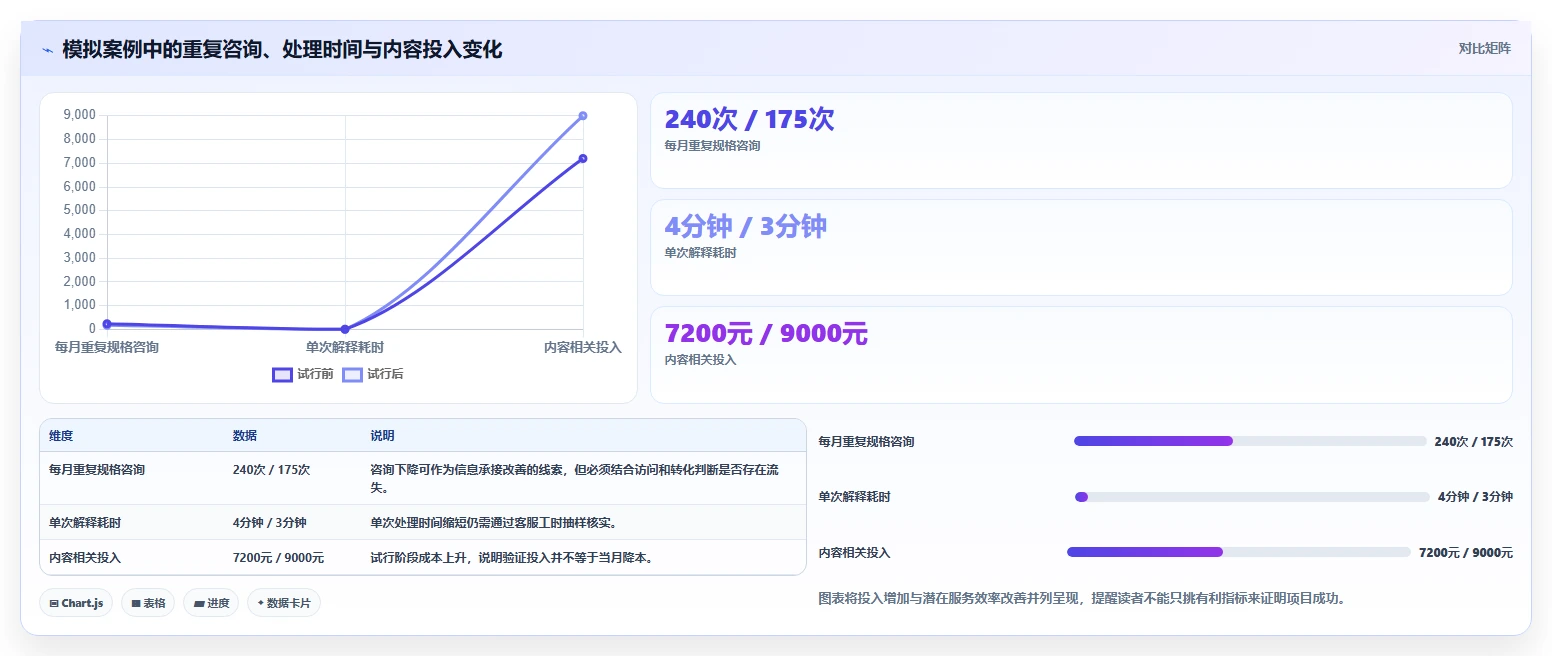Click the chart icon beside the panel title
This screenshot has width=1552, height=656.
click(47, 49)
